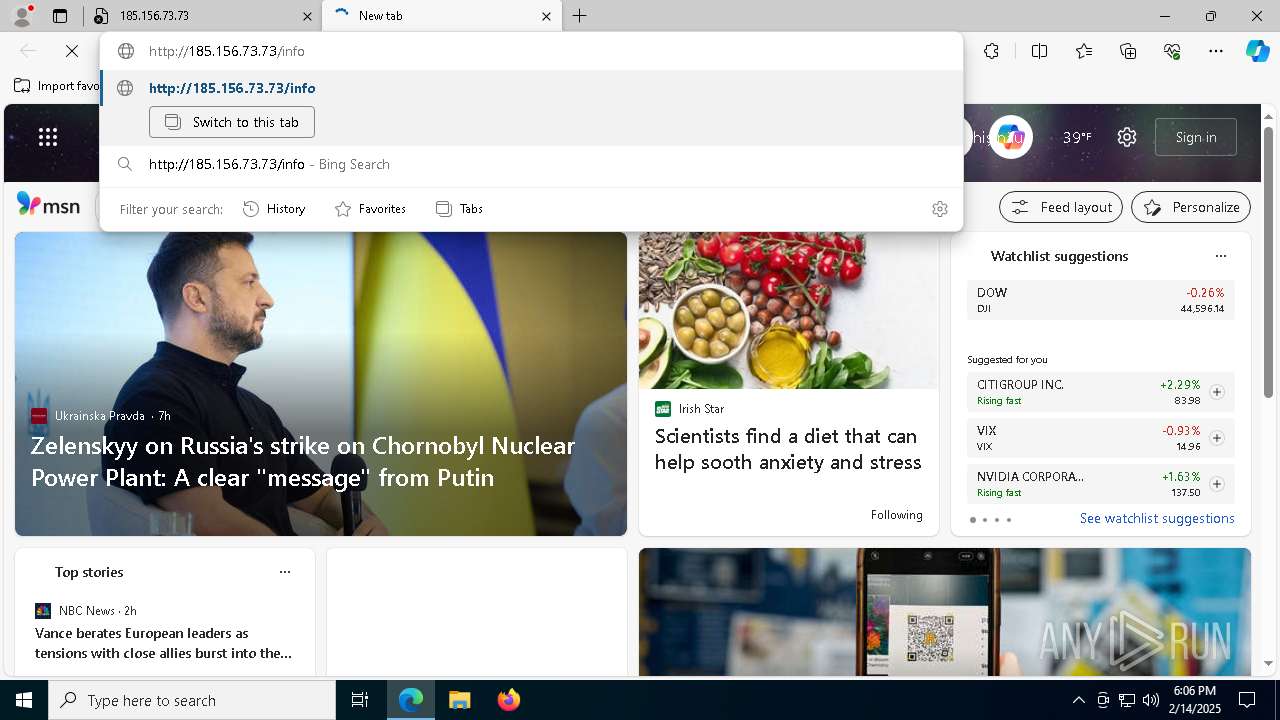Click the Switch to this tab button

[x=232, y=122]
